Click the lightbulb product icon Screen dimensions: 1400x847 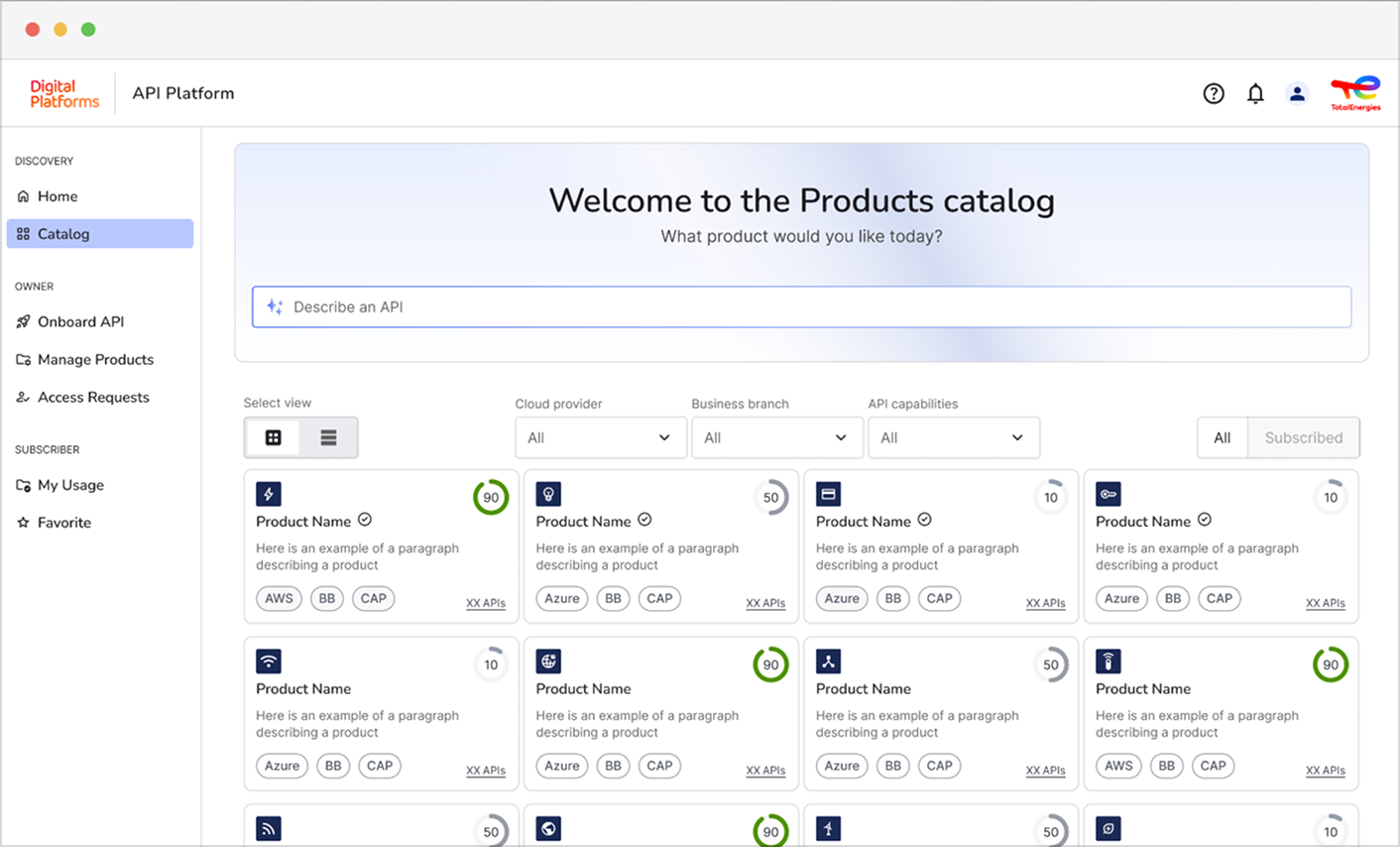point(548,494)
